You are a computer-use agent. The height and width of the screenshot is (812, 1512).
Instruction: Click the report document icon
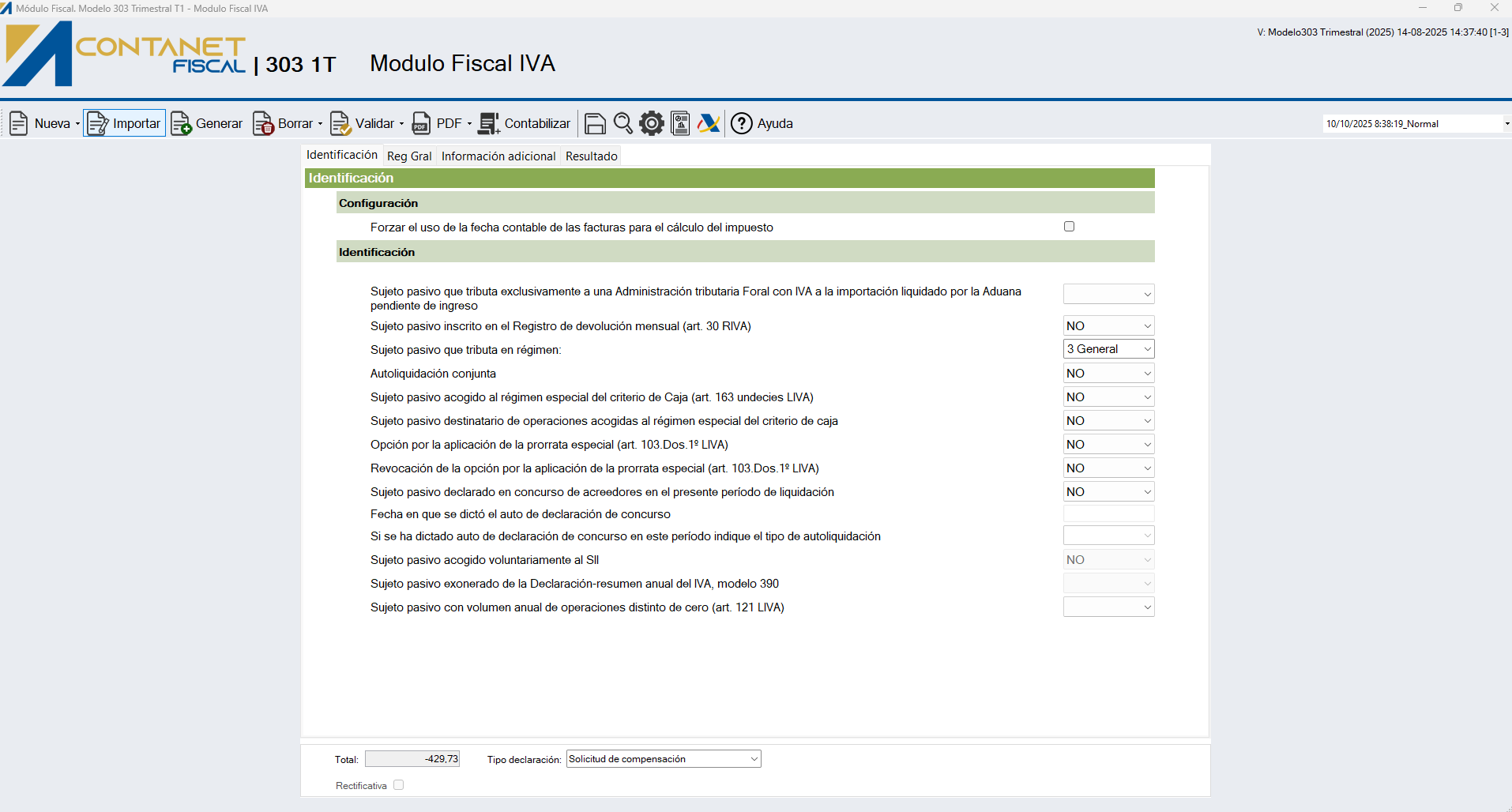click(x=680, y=124)
